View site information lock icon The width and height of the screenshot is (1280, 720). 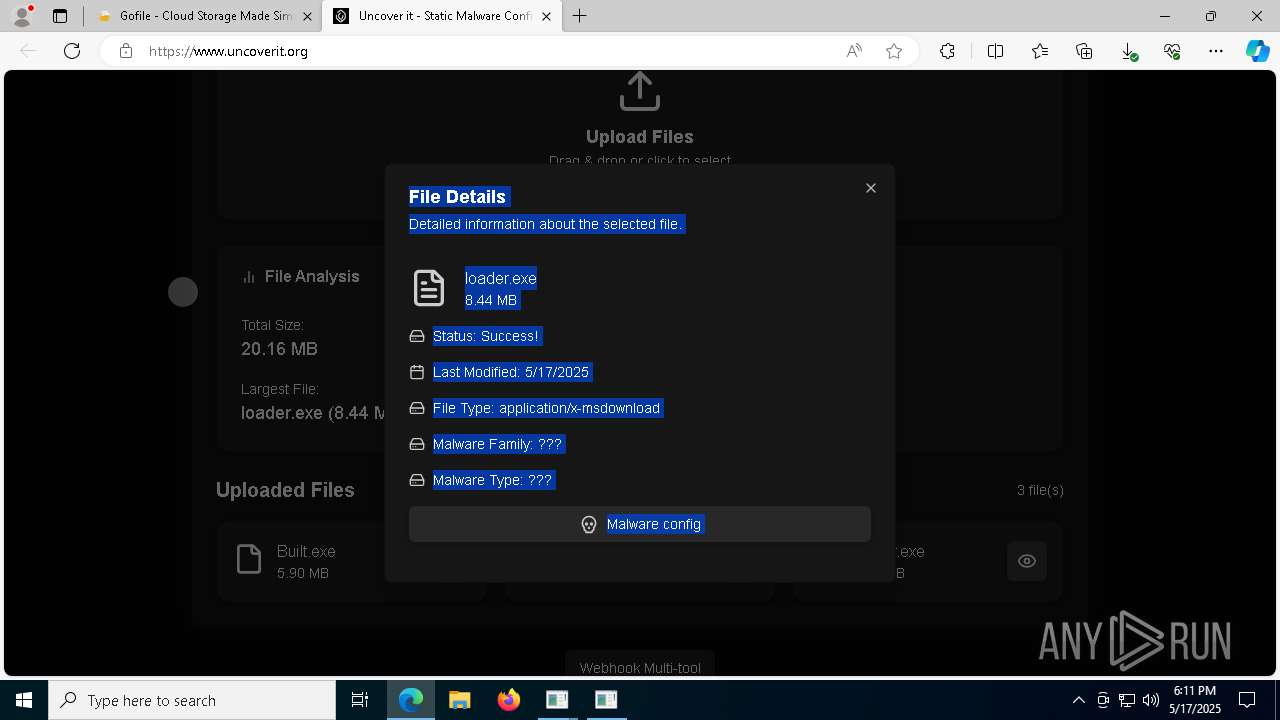(125, 51)
